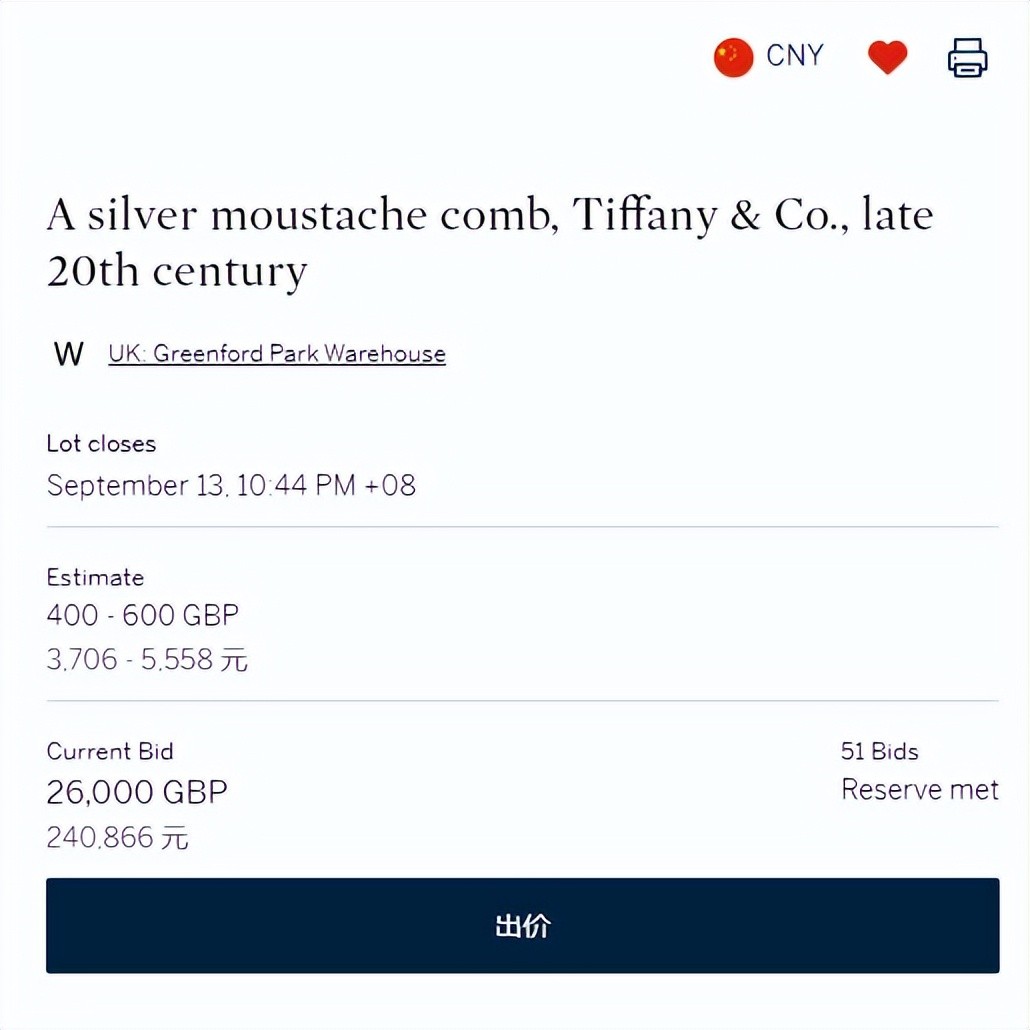Viewport: 1030px width, 1030px height.
Task: Click the Reserve met status text
Action: (919, 790)
